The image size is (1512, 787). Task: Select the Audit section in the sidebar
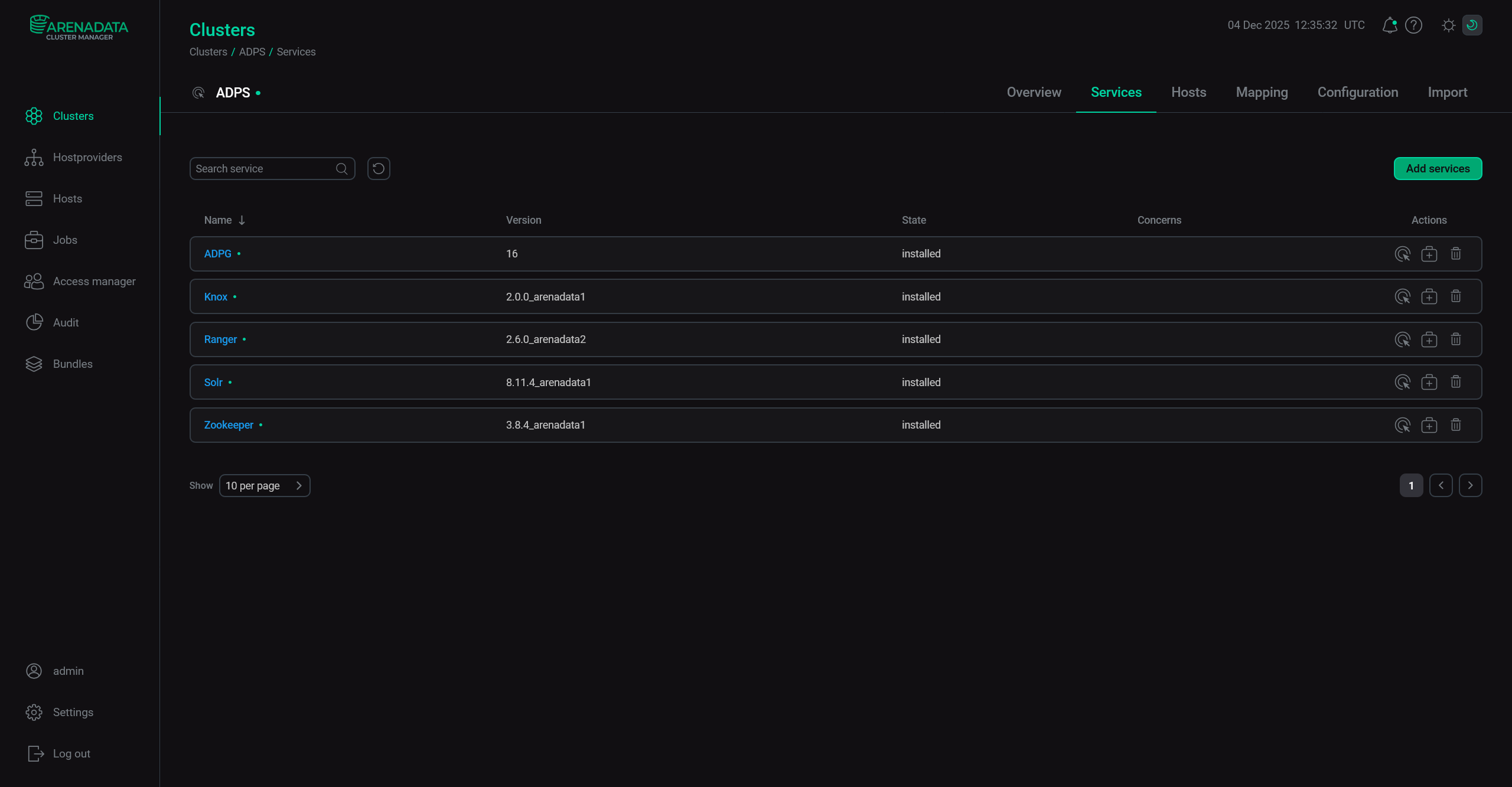tap(65, 322)
